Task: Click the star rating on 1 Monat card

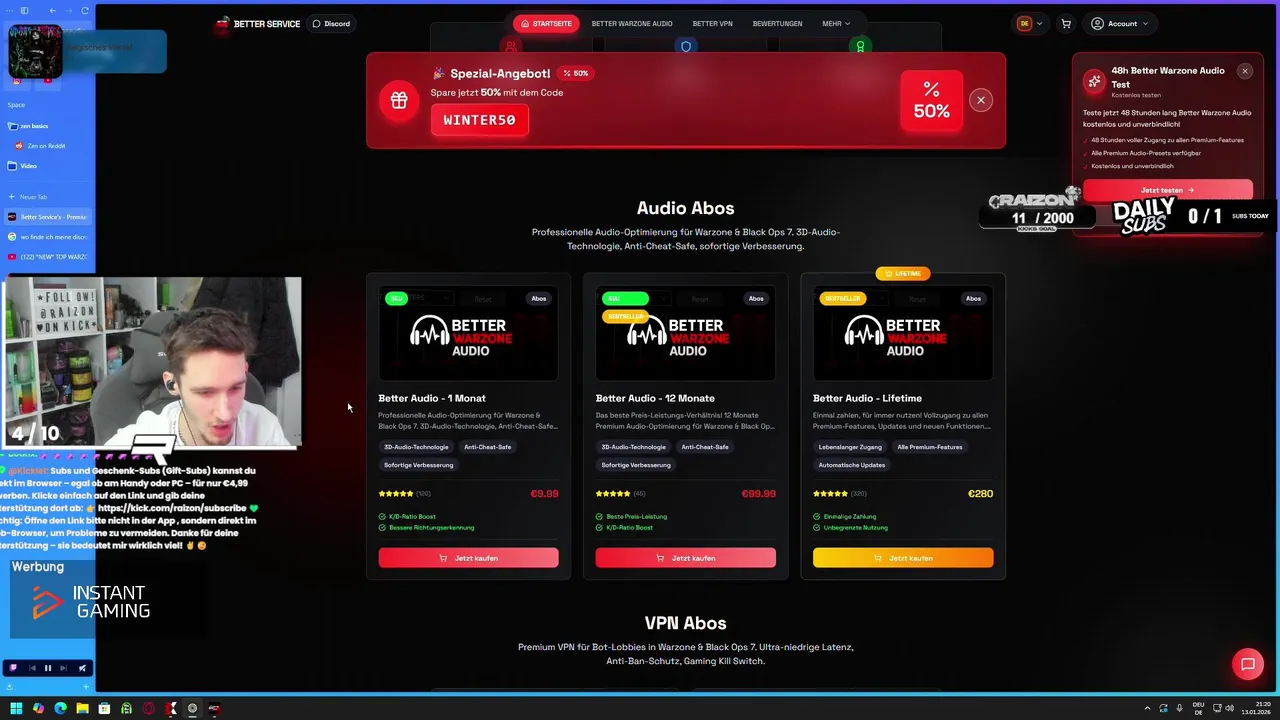Action: 396,494
